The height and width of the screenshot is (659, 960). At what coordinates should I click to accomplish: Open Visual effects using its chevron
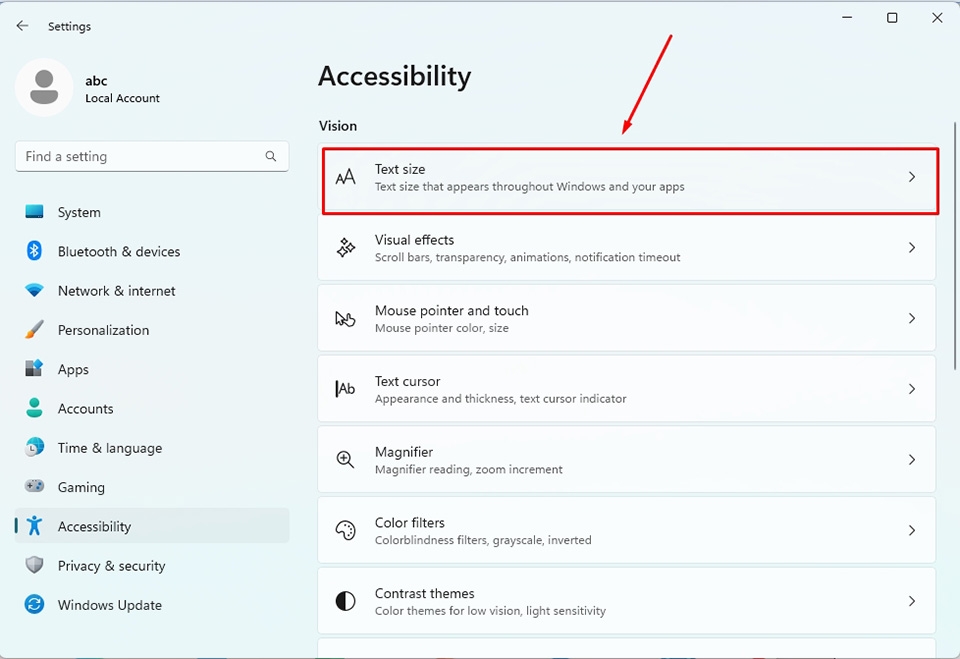click(911, 247)
